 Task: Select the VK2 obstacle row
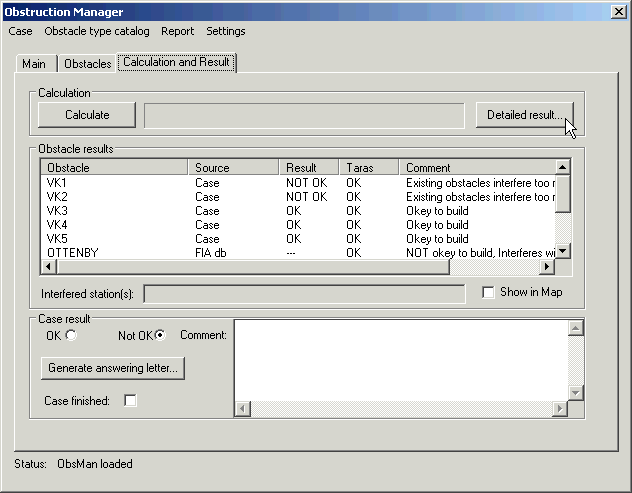(x=298, y=197)
